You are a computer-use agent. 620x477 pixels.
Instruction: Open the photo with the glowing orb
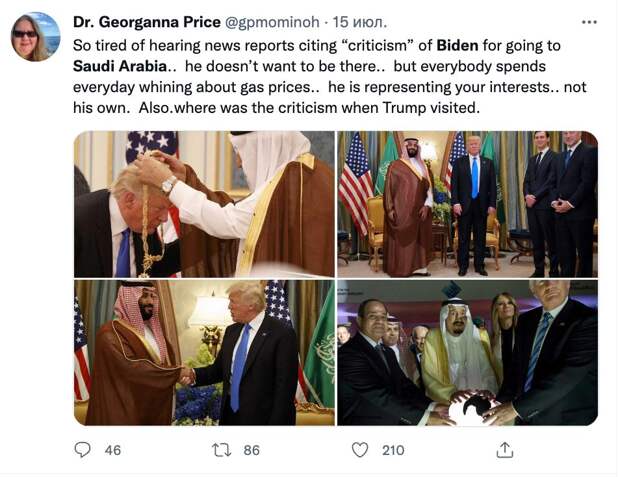tap(467, 353)
